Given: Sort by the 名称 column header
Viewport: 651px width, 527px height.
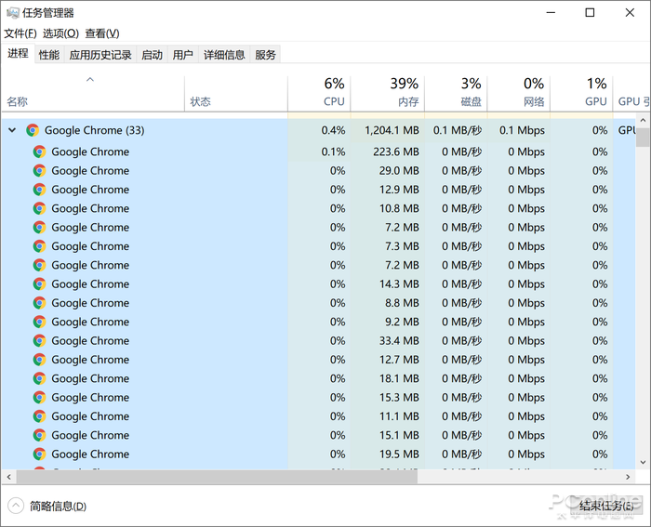Looking at the screenshot, I should 93,93.
